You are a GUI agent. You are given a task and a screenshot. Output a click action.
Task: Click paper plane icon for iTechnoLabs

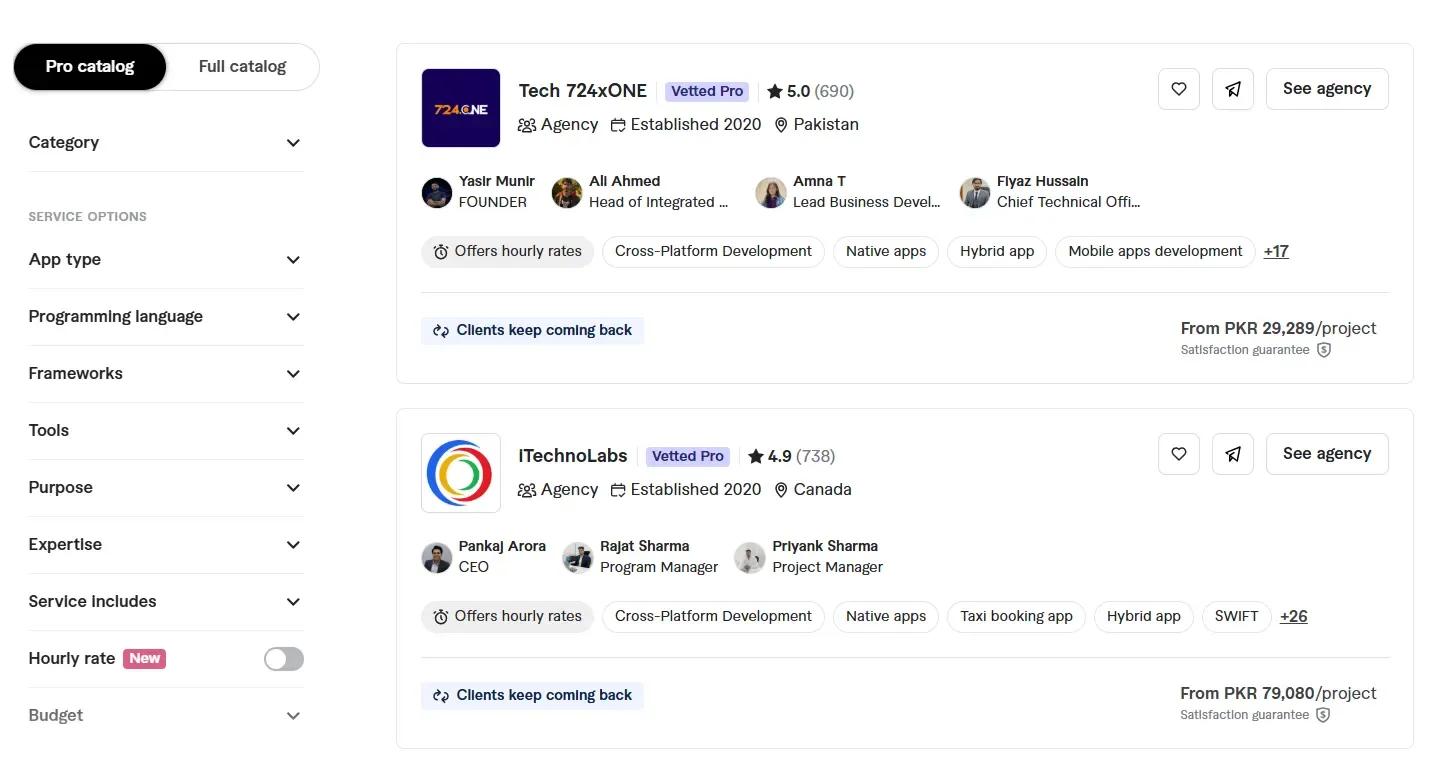tap(1232, 454)
